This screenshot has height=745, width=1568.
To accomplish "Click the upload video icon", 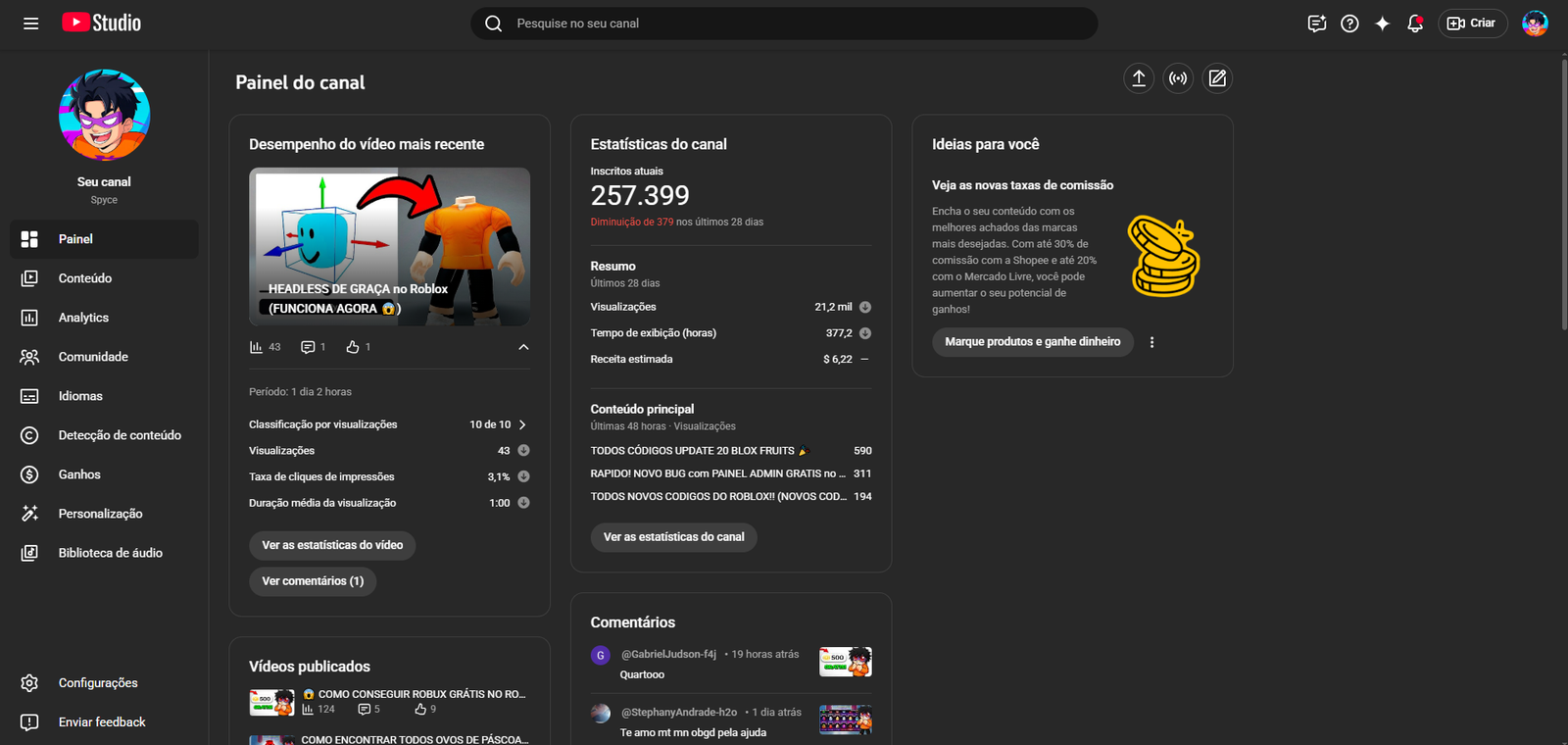I will point(1139,78).
